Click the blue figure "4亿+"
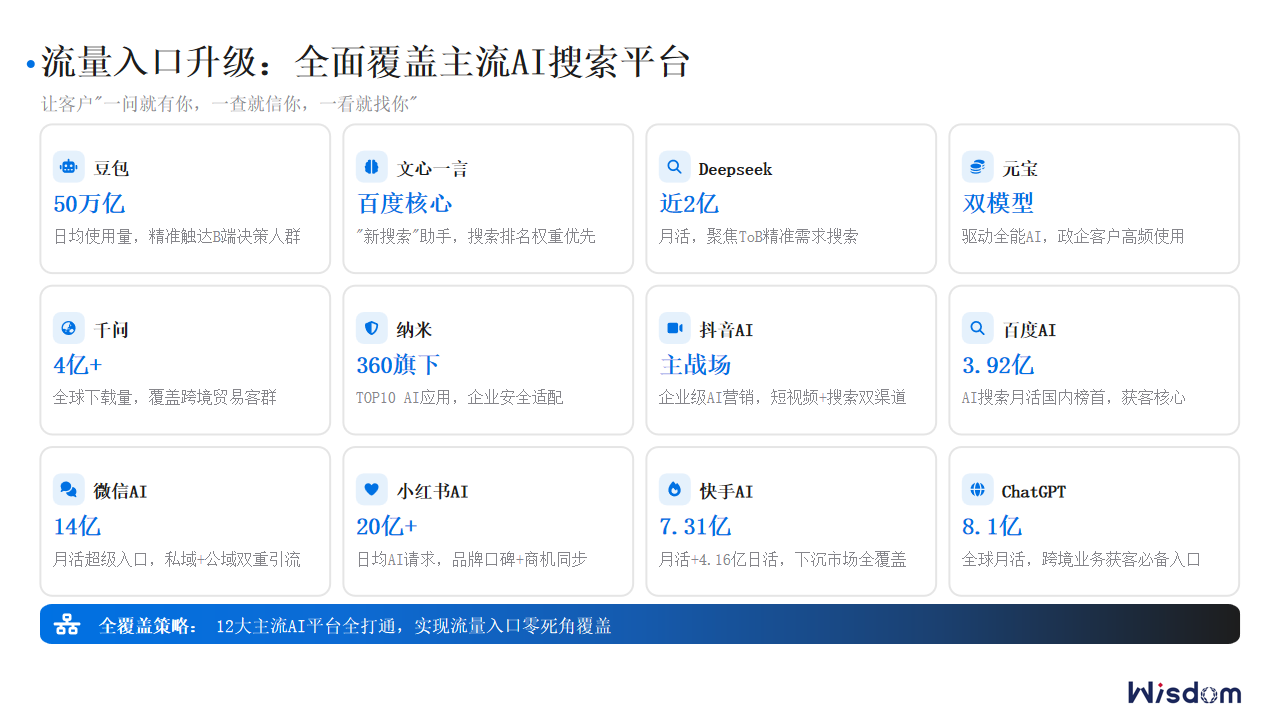 77,365
